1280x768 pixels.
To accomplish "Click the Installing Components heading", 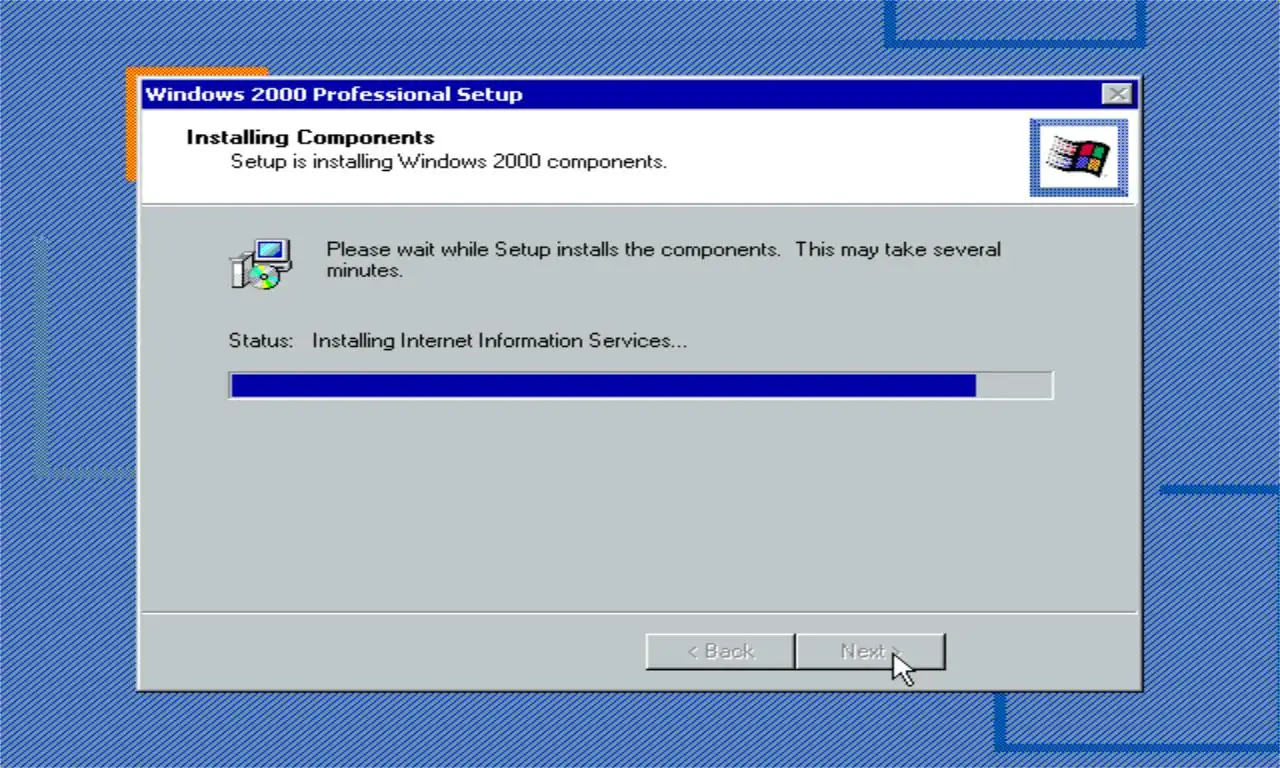I will 310,137.
